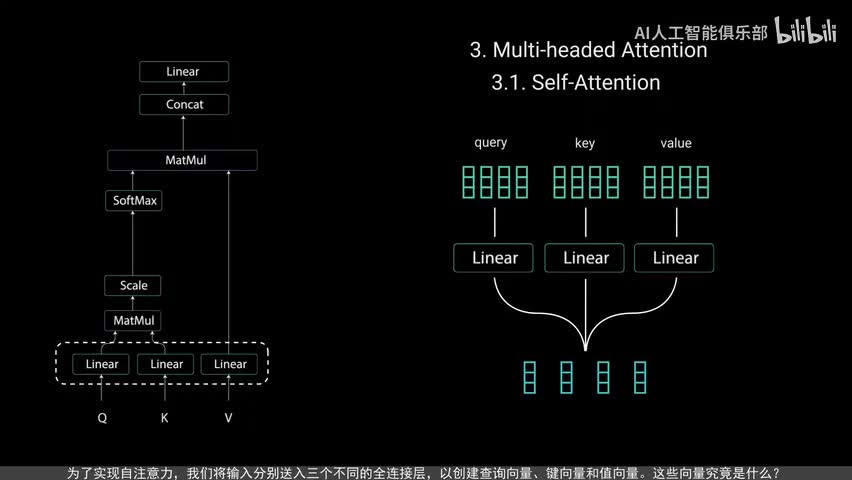Click the Q input label
This screenshot has width=852, height=480.
click(x=102, y=418)
